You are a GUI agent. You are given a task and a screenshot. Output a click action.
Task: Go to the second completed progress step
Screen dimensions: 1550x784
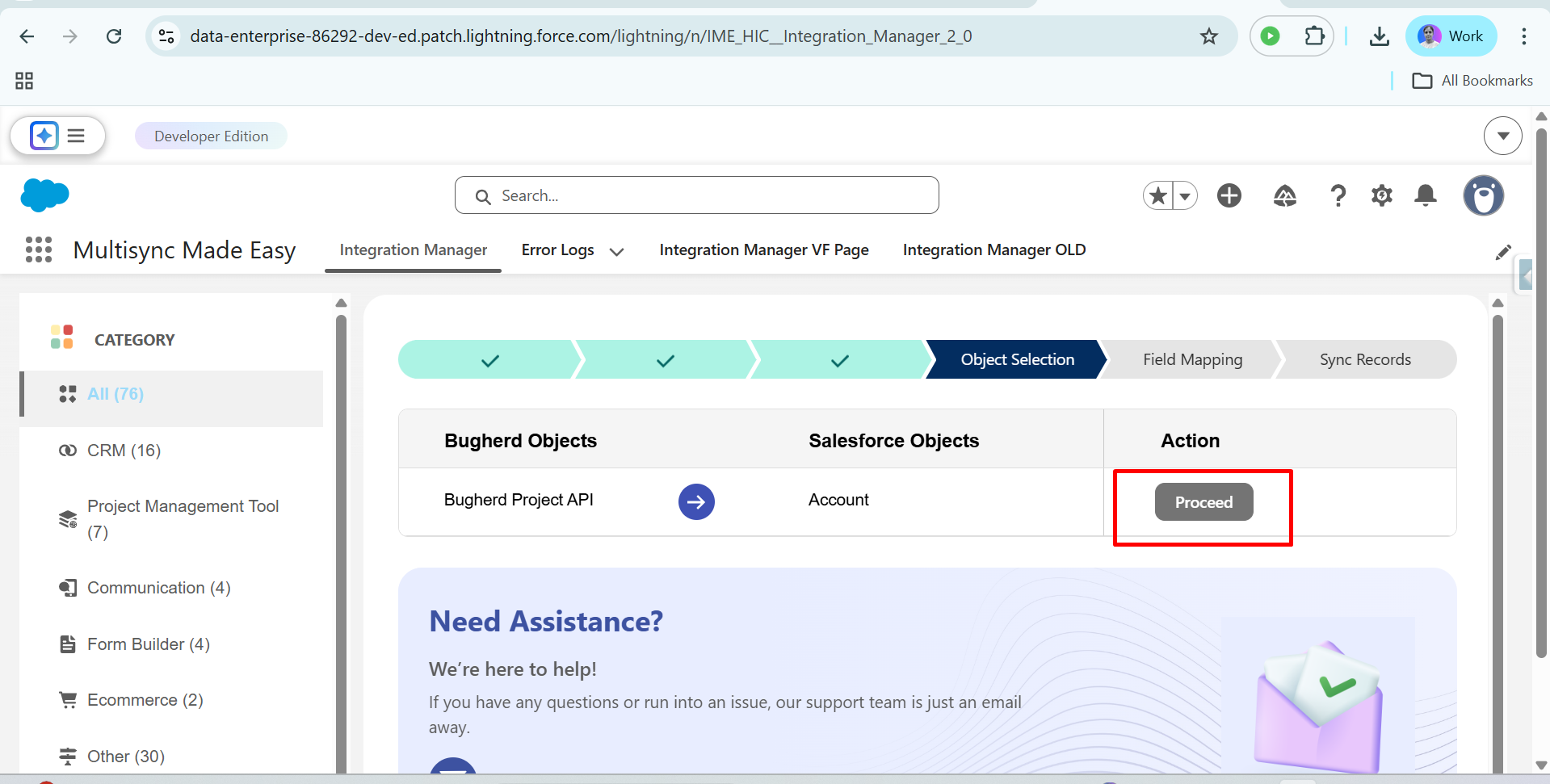(x=665, y=360)
